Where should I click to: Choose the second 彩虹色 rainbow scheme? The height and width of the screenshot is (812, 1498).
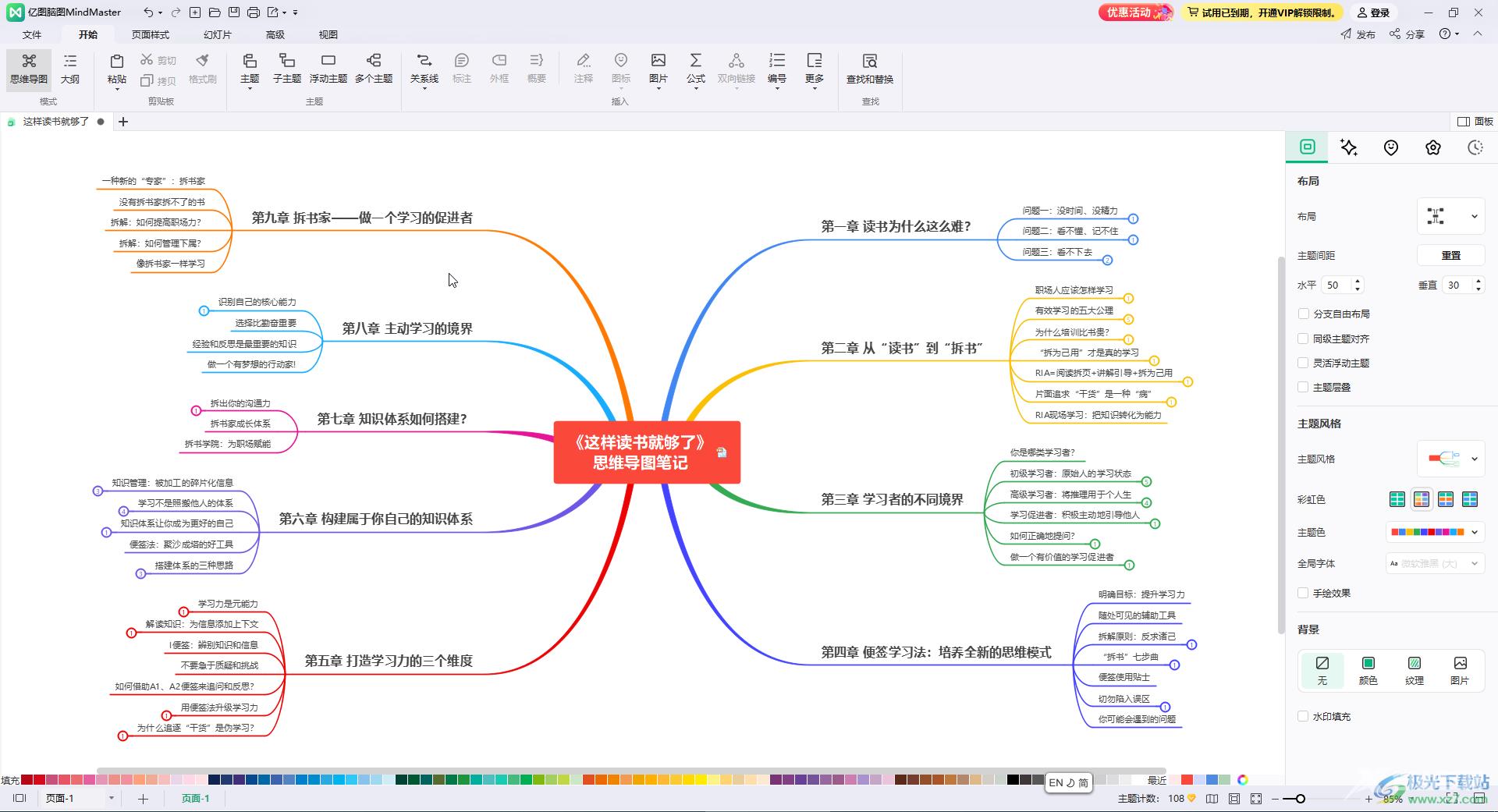tap(1422, 499)
